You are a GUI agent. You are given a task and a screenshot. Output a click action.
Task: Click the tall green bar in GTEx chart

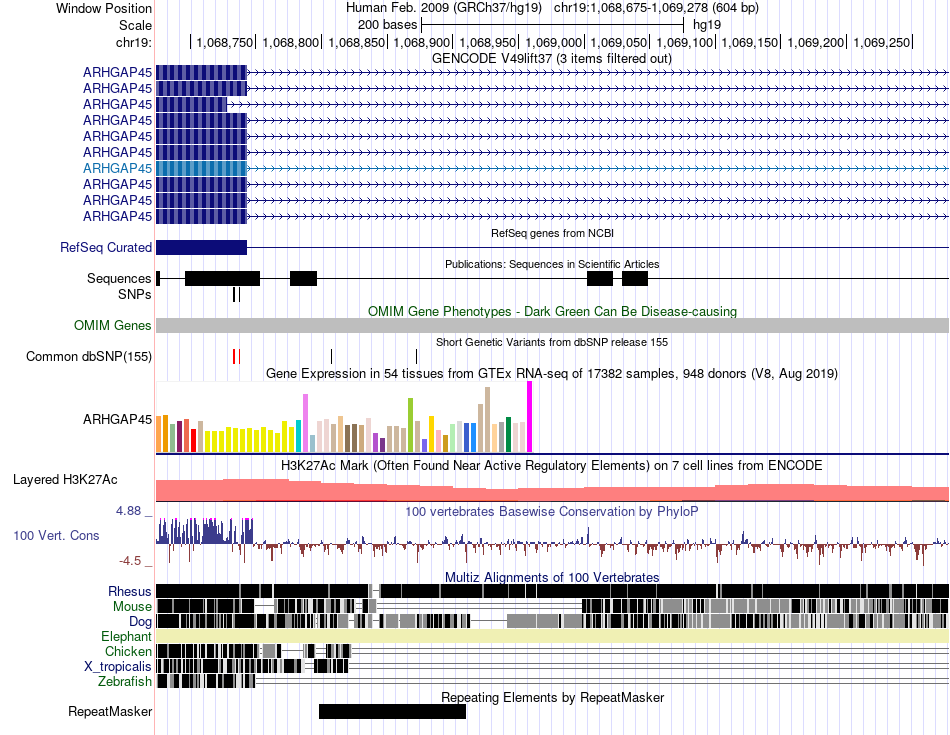(x=411, y=425)
